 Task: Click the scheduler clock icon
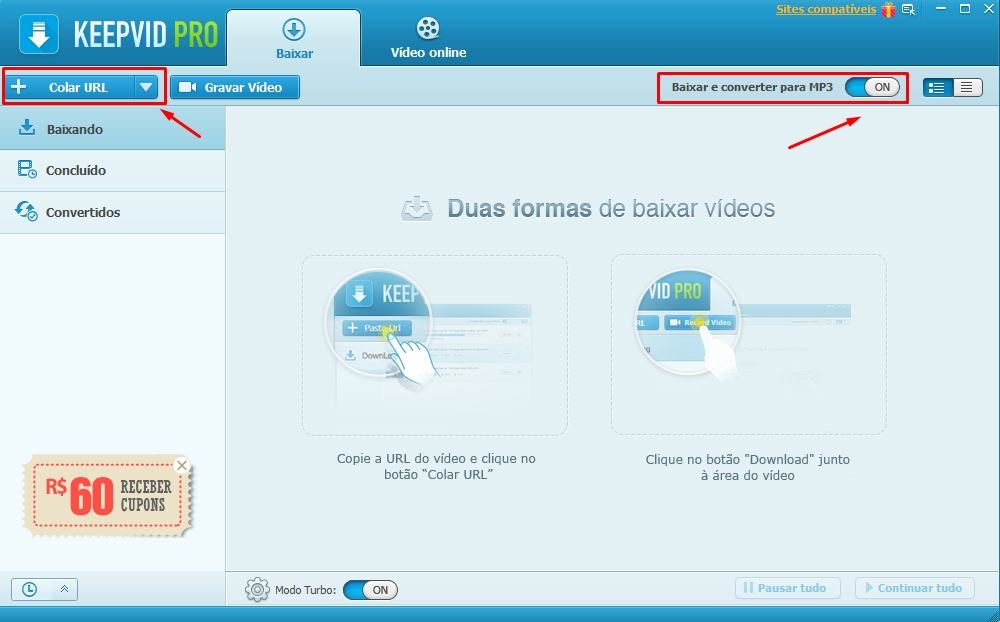29,589
